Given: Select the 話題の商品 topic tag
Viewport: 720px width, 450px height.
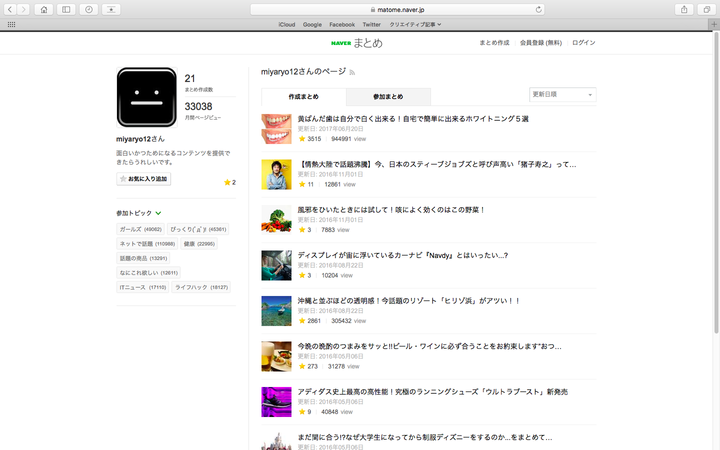Looking at the screenshot, I should pyautogui.click(x=143, y=258).
